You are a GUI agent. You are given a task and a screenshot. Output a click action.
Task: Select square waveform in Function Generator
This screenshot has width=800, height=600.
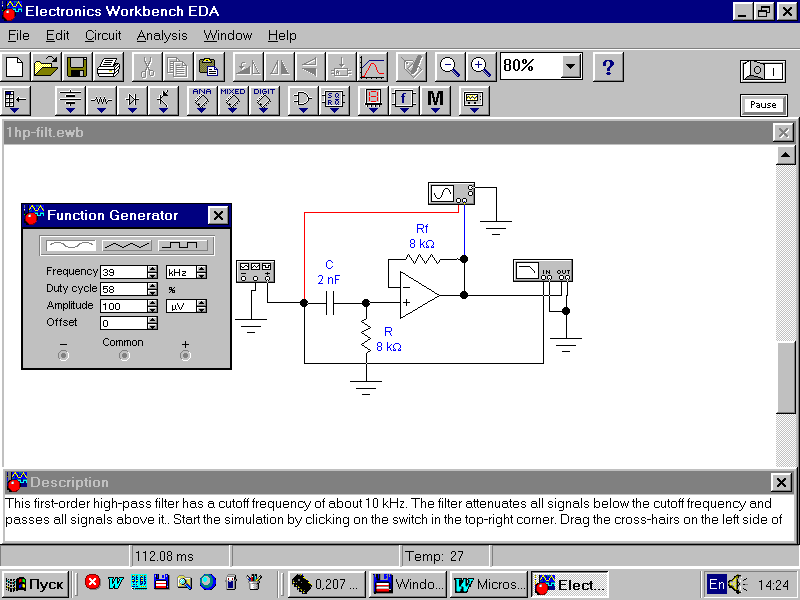coord(183,245)
